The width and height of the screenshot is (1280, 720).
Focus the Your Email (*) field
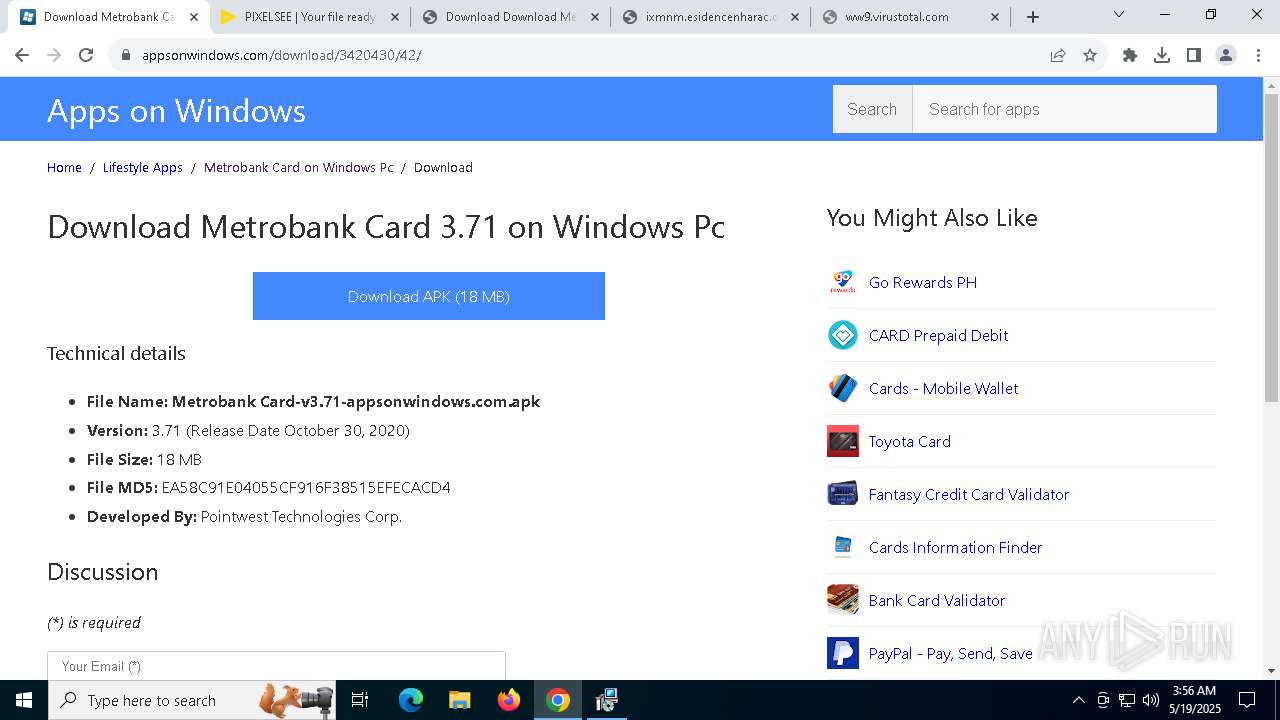[276, 666]
